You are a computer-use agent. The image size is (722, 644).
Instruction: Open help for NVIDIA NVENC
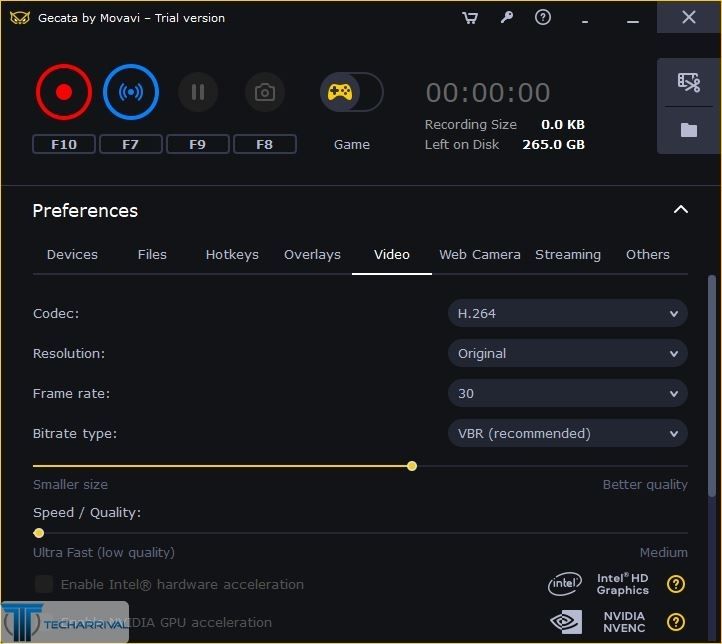[675, 622]
